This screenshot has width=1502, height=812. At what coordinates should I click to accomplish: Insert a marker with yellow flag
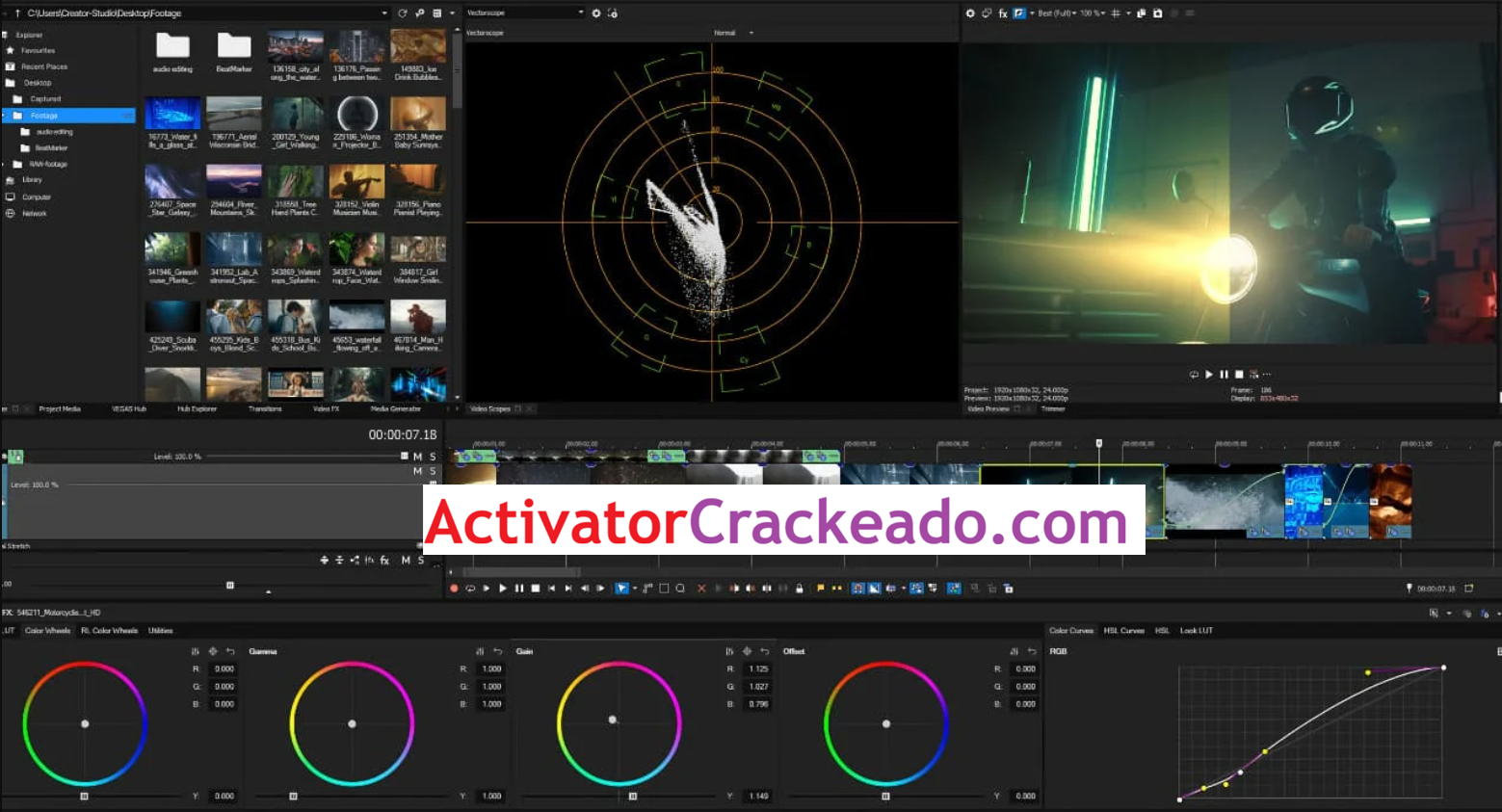820,589
